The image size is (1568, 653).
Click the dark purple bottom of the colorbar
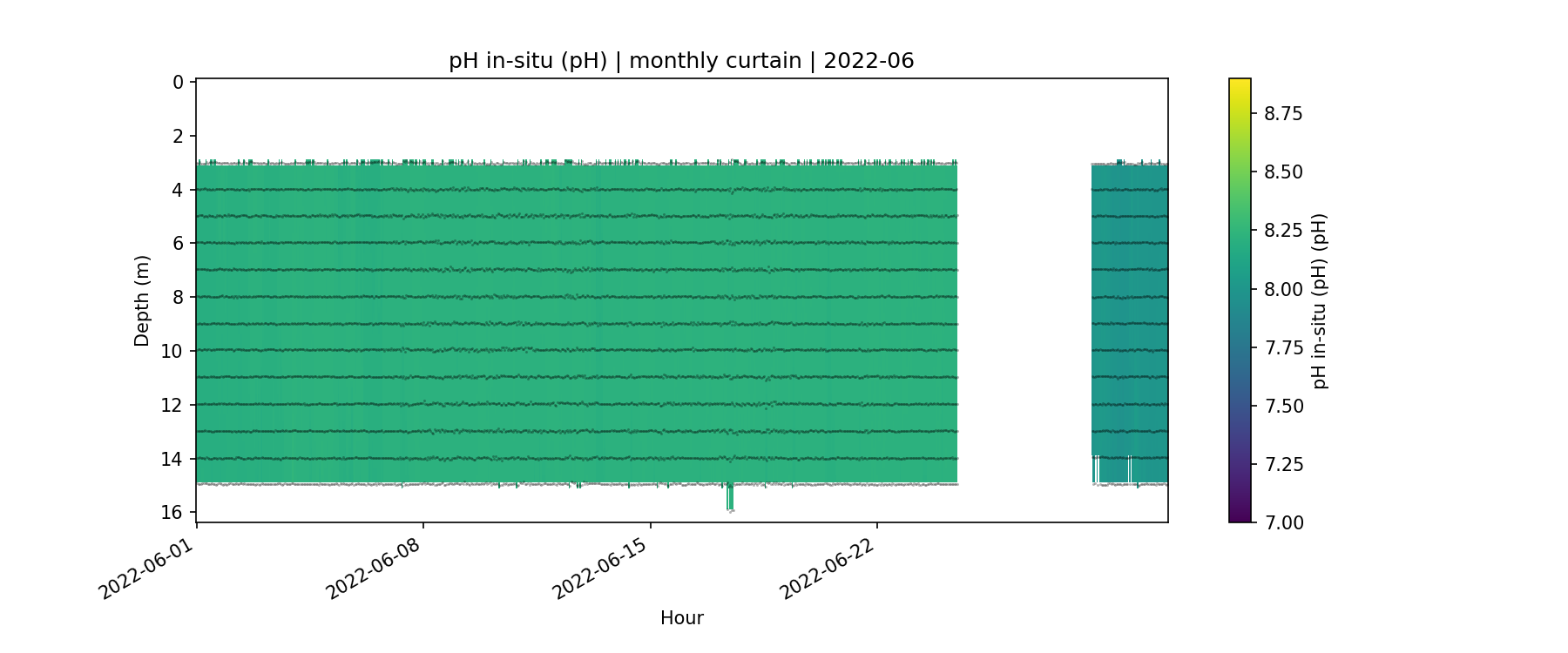[1240, 517]
